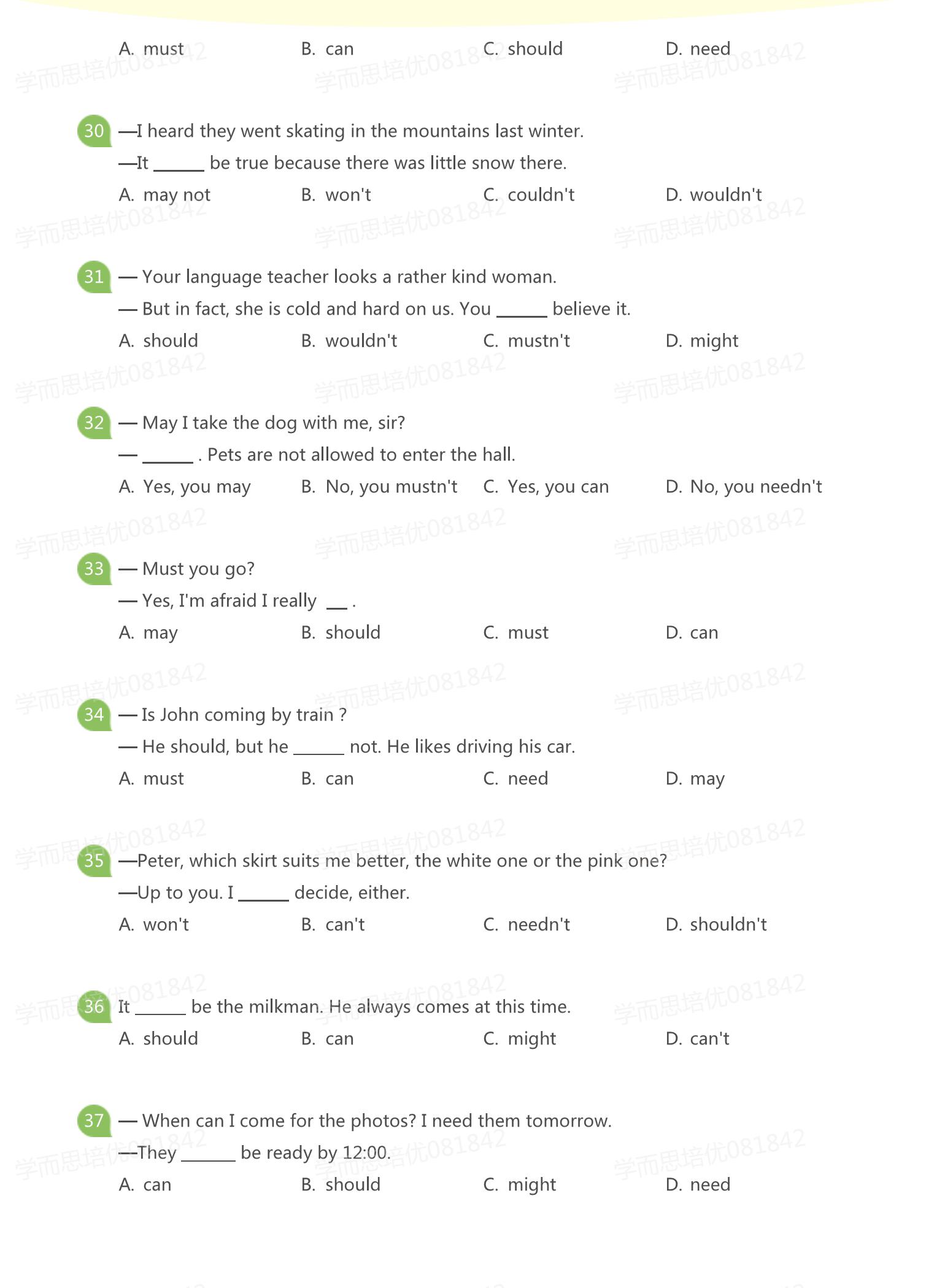Image resolution: width=945 pixels, height=1288 pixels.
Task: Pick option B. should for question 37
Action: click(x=341, y=1185)
